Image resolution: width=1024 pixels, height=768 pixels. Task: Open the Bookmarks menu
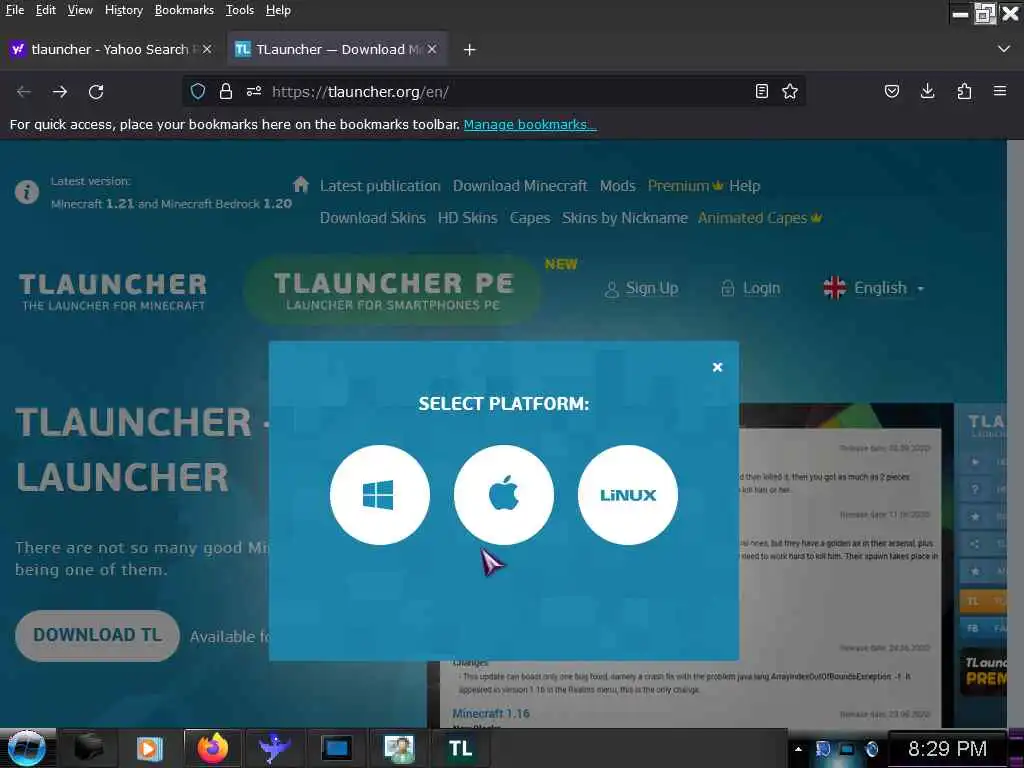tap(184, 10)
